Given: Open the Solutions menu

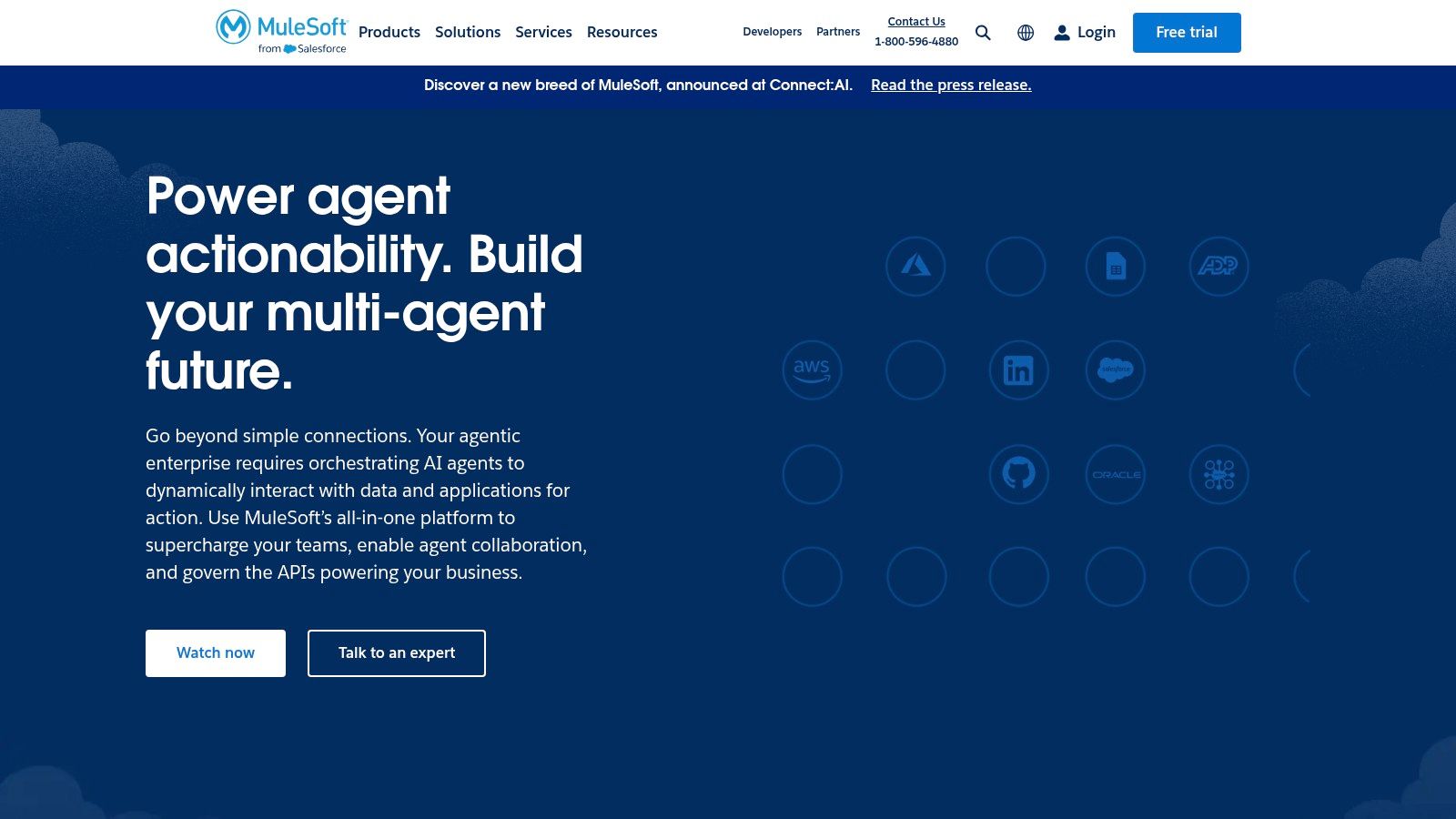Looking at the screenshot, I should coord(468,32).
